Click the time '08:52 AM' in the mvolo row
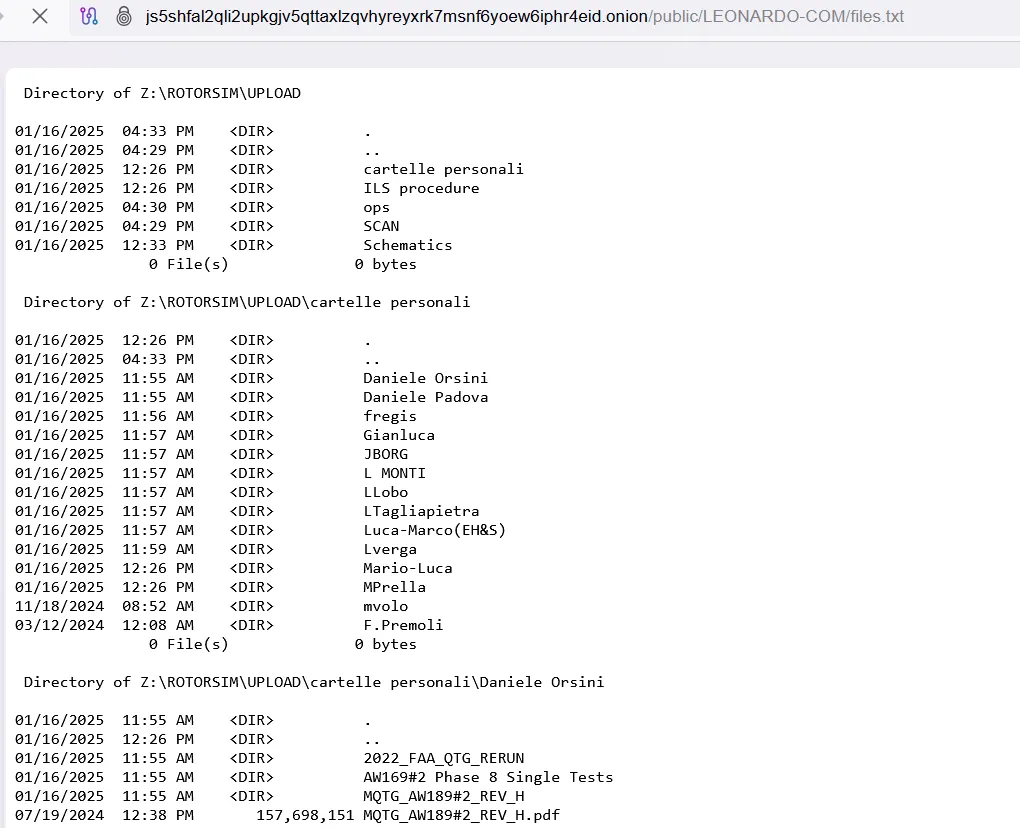The width and height of the screenshot is (1020, 828). click(158, 606)
